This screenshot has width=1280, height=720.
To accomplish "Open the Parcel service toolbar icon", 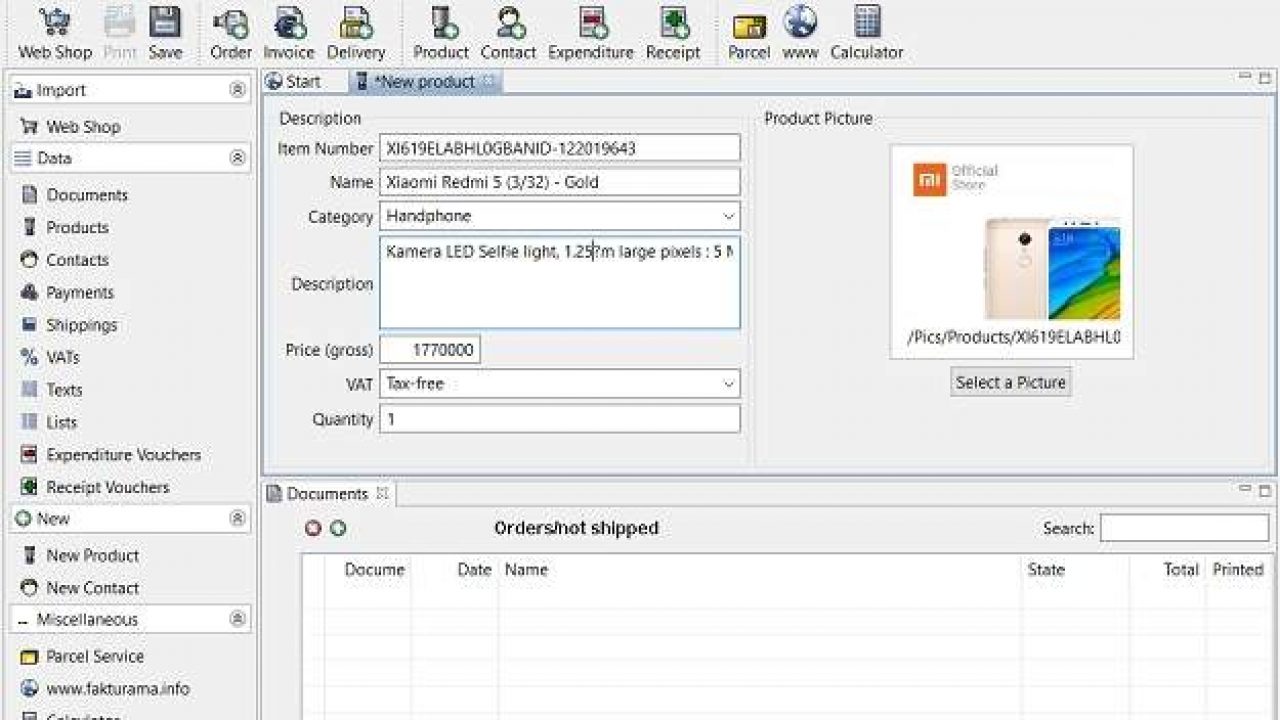I will pyautogui.click(x=749, y=32).
